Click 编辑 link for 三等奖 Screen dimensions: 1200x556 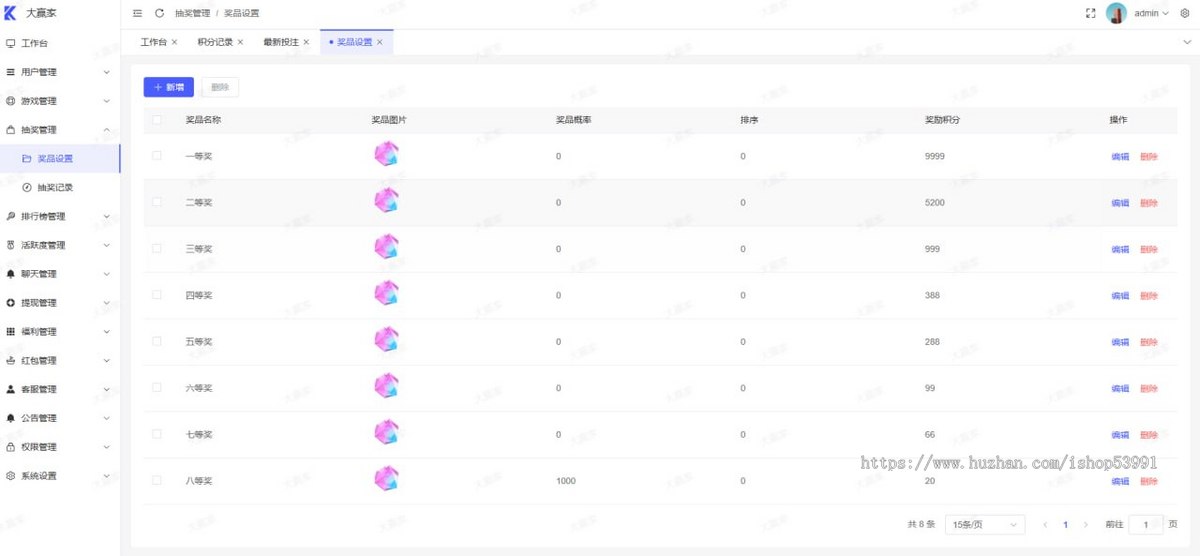1120,249
